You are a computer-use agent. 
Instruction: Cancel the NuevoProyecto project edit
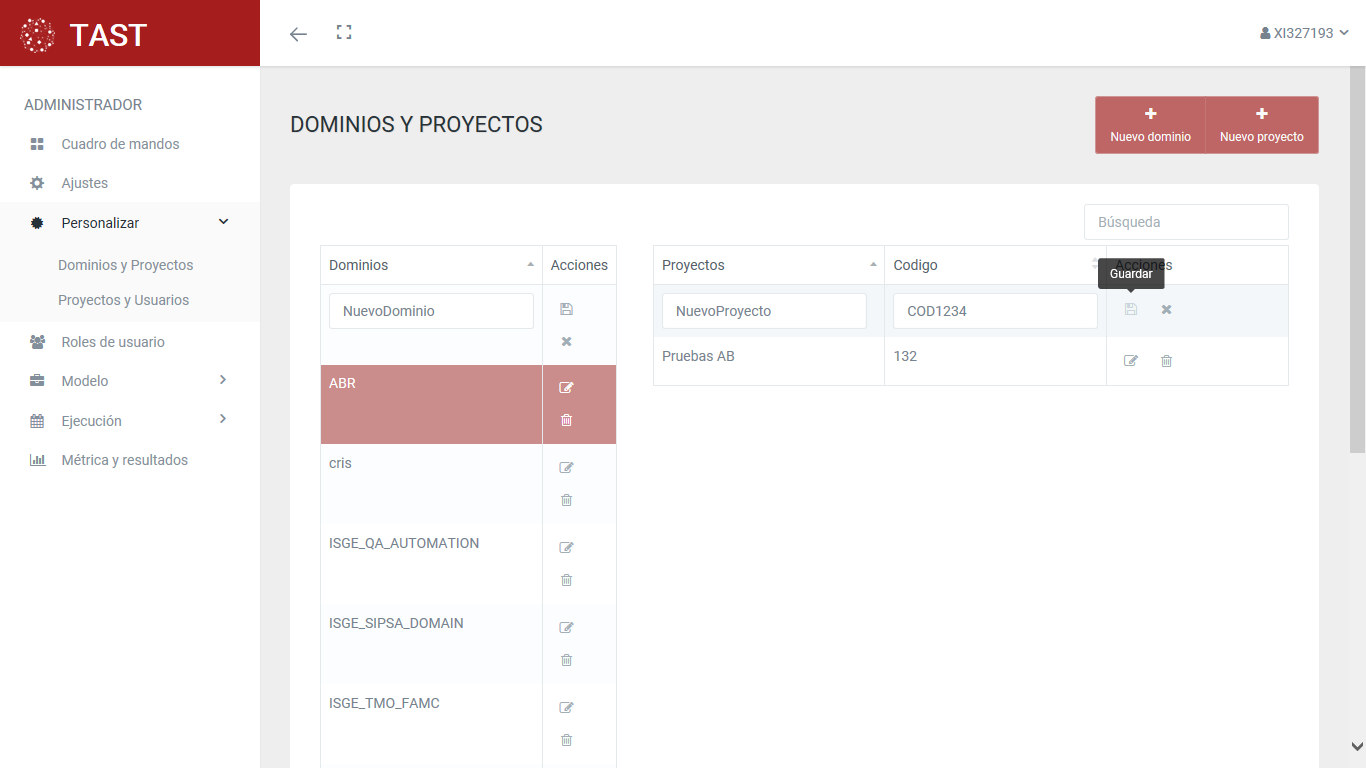tap(1166, 310)
